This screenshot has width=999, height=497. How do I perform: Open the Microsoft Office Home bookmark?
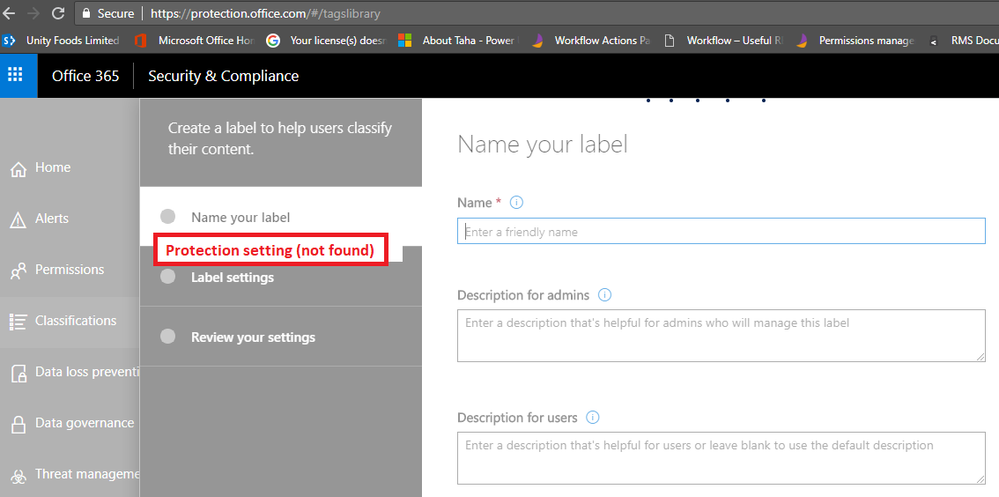pos(194,41)
